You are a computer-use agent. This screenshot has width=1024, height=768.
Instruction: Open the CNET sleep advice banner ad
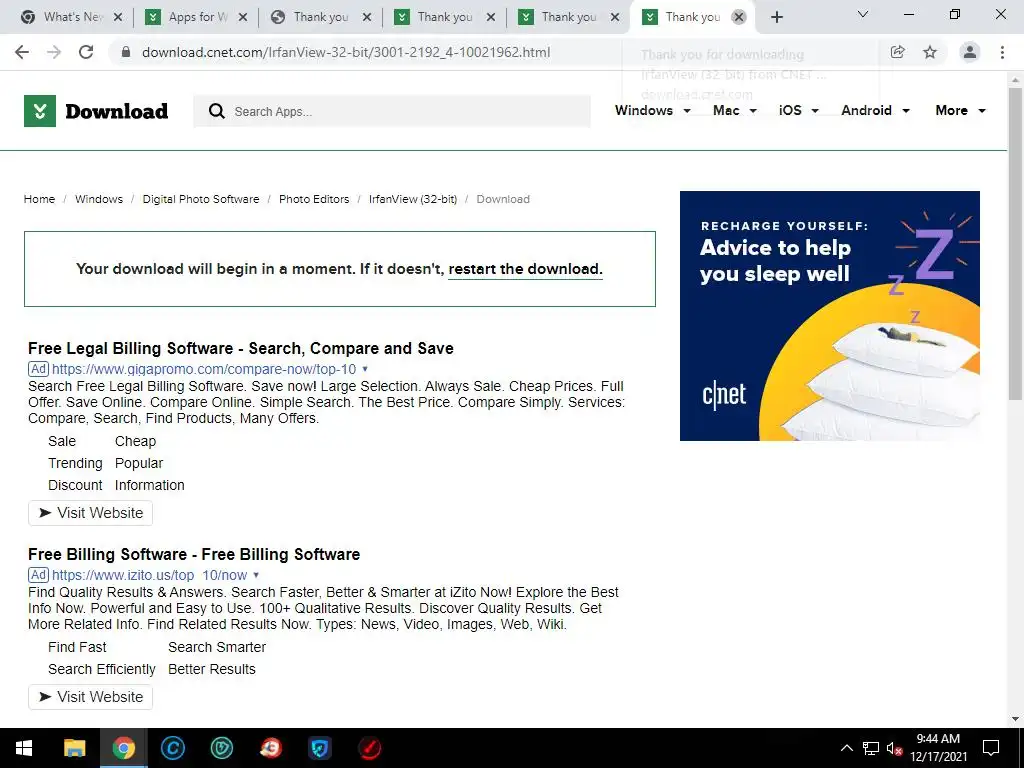829,315
